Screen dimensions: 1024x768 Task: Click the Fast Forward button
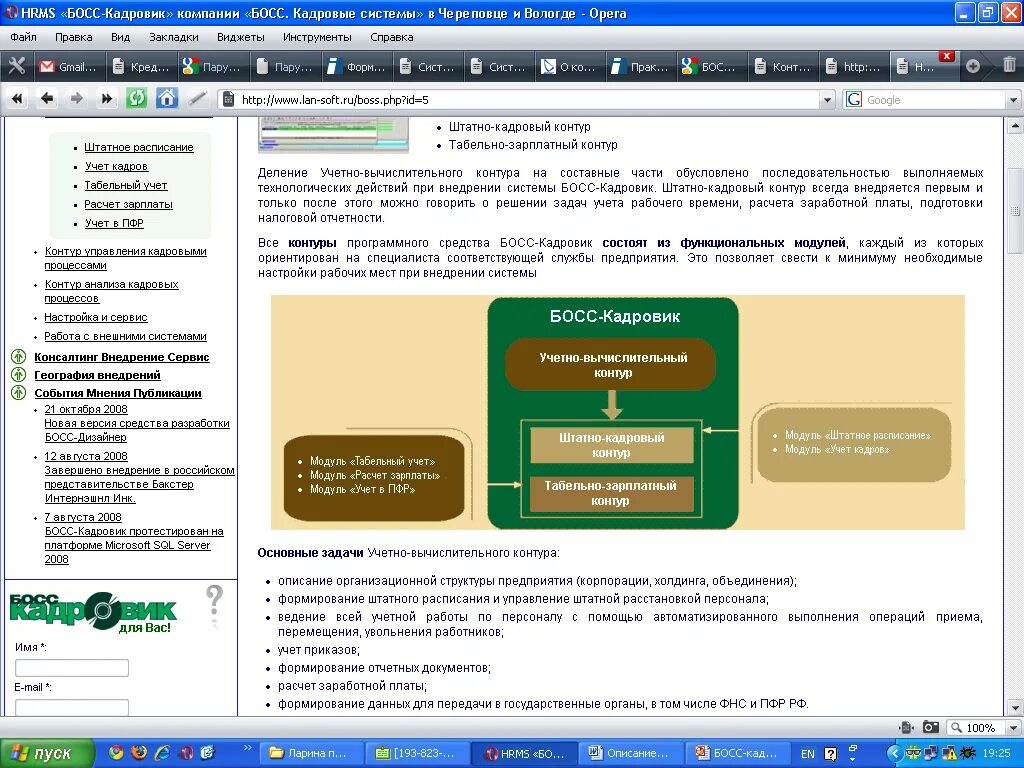click(106, 99)
